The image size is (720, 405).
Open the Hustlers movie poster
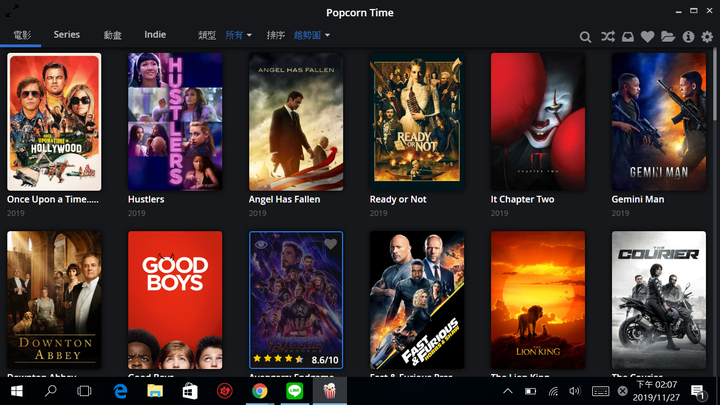(175, 122)
